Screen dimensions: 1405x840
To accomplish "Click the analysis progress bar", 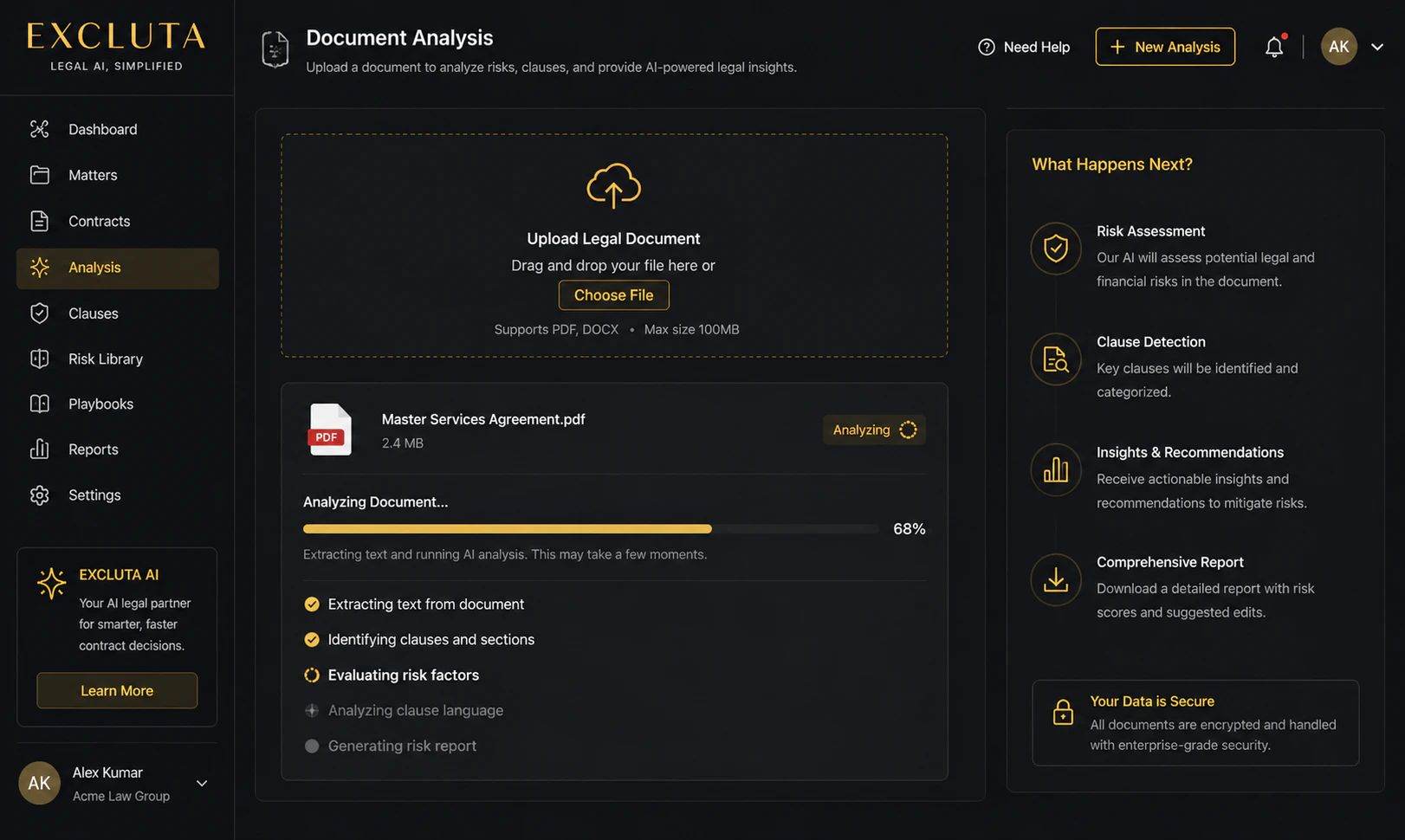I will [591, 528].
